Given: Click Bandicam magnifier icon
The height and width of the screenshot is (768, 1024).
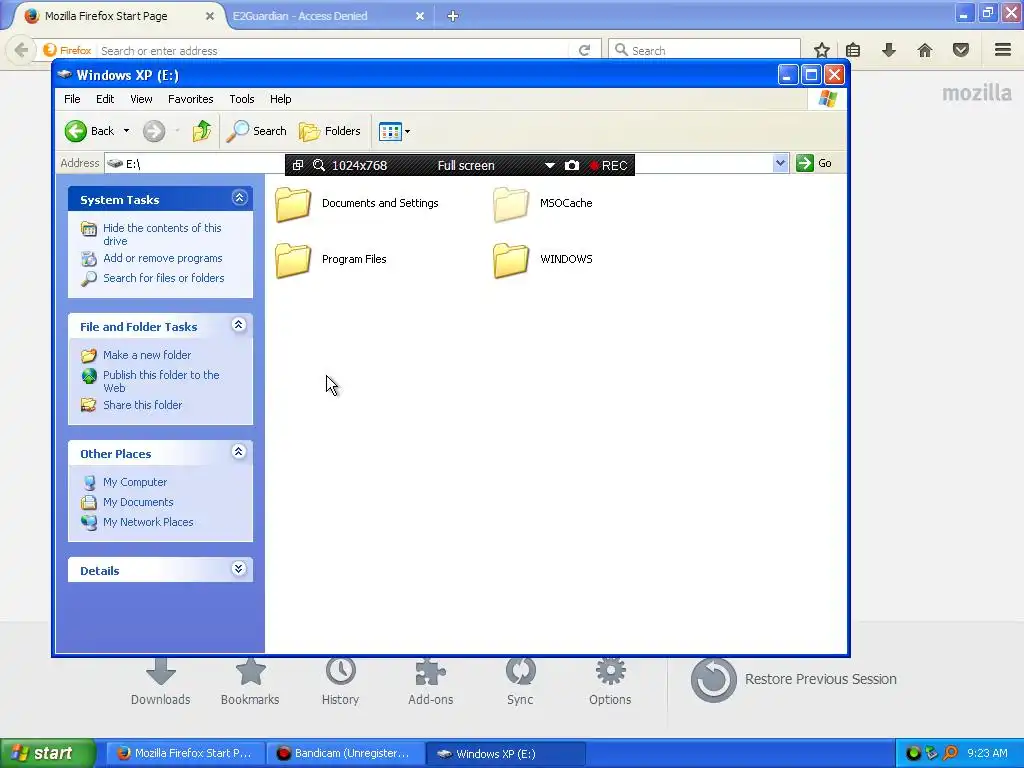Looking at the screenshot, I should [319, 166].
